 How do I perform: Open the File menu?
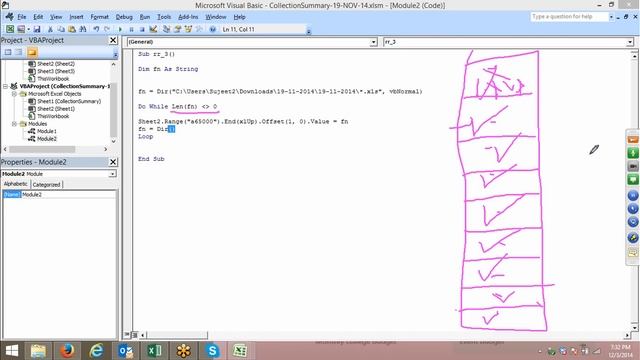22,17
